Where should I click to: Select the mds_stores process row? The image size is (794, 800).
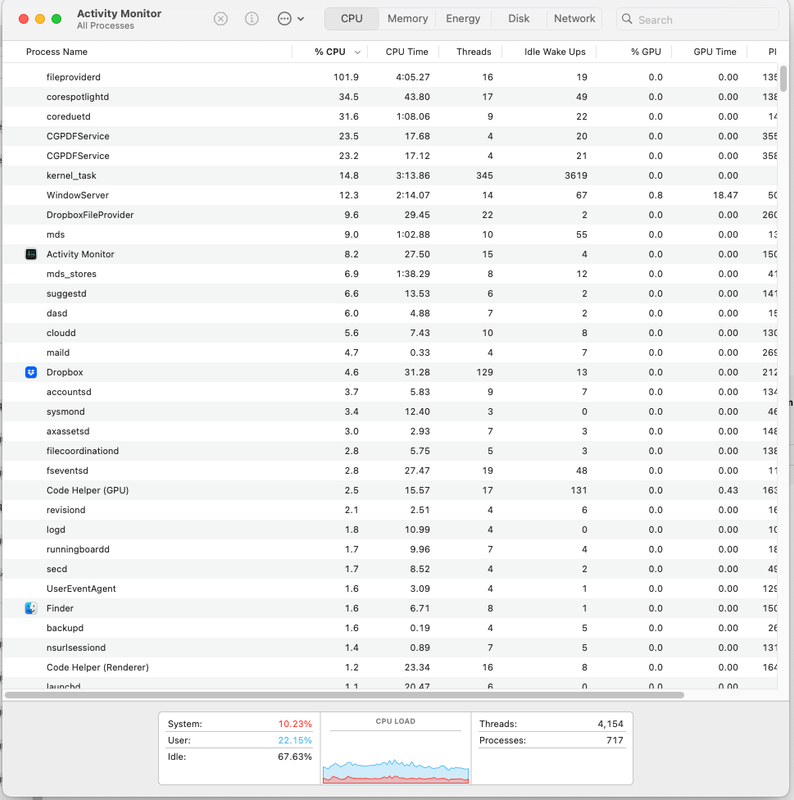tap(390, 274)
